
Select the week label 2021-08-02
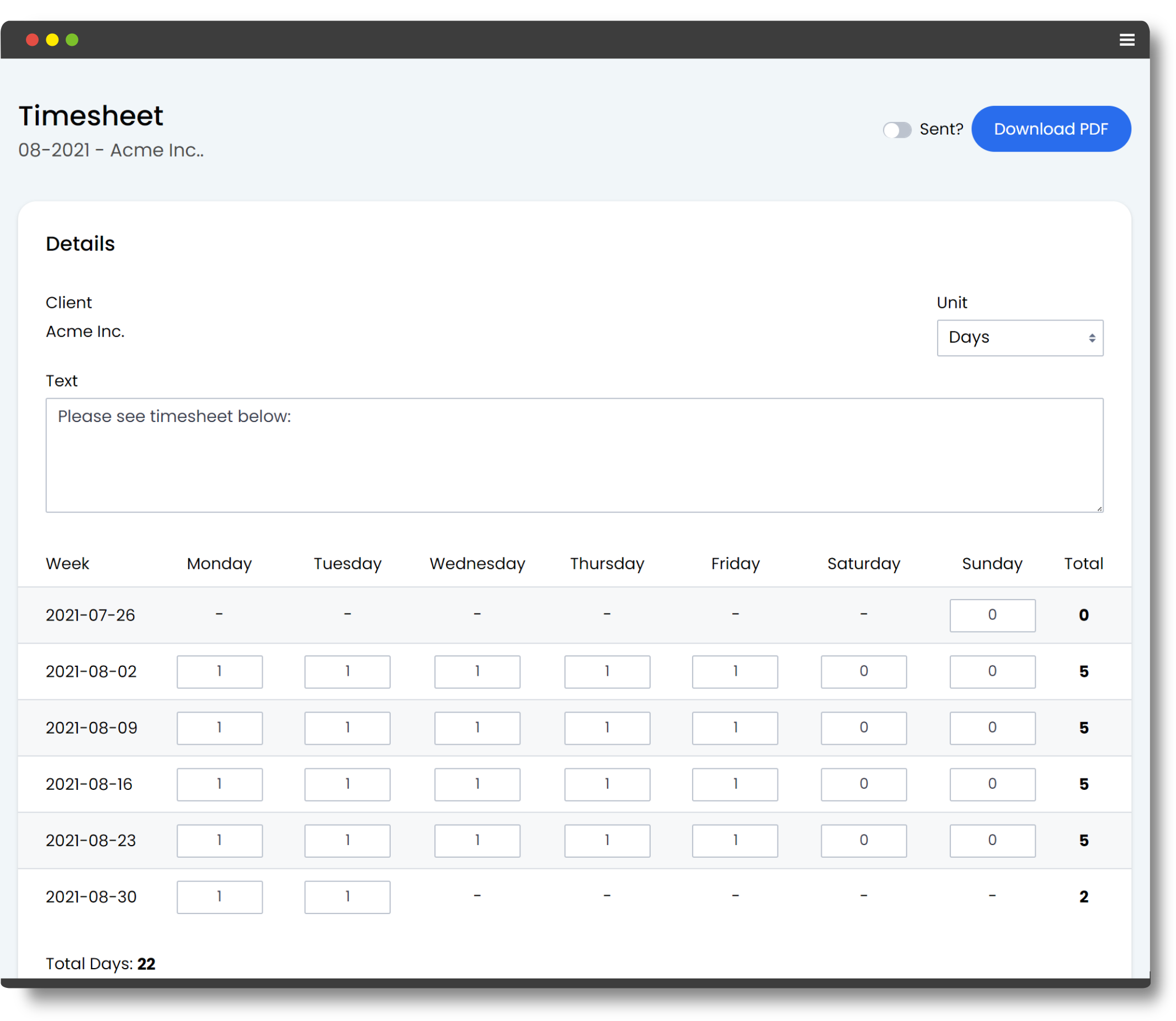[x=91, y=672]
